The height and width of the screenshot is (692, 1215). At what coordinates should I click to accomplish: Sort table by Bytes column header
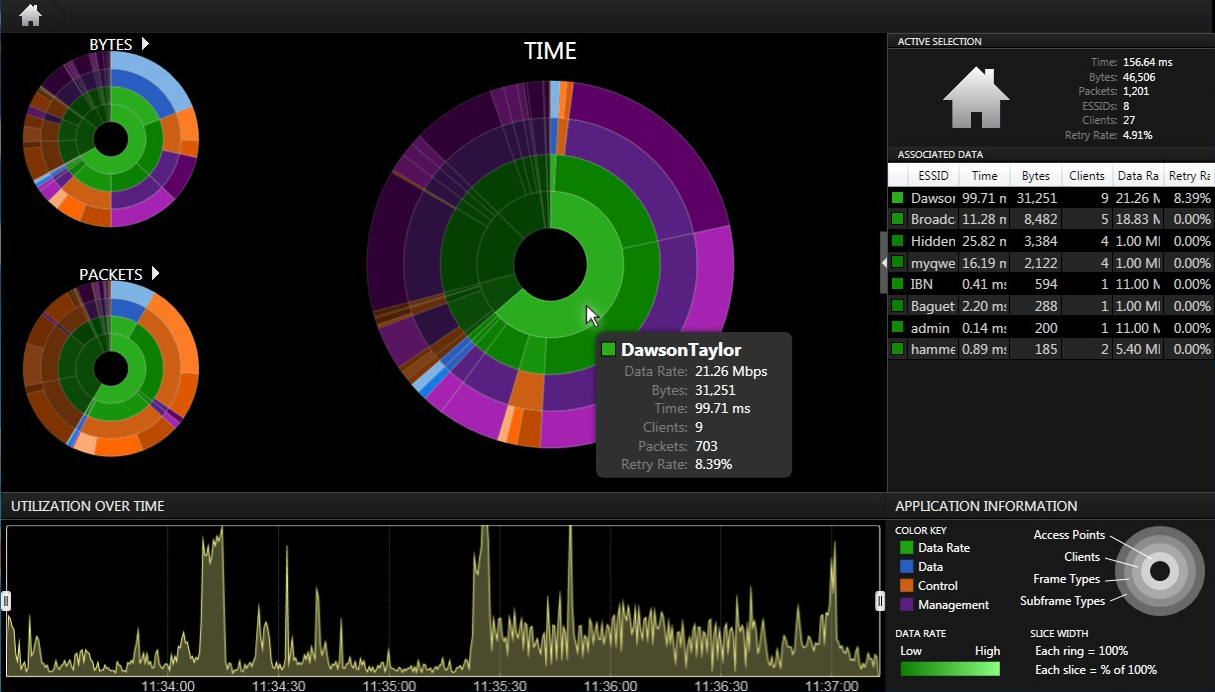tap(1034, 175)
